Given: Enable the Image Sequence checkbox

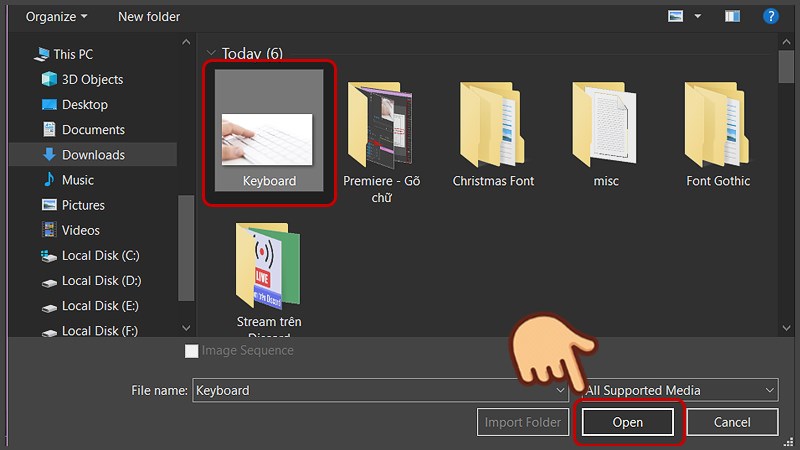Looking at the screenshot, I should tap(192, 351).
